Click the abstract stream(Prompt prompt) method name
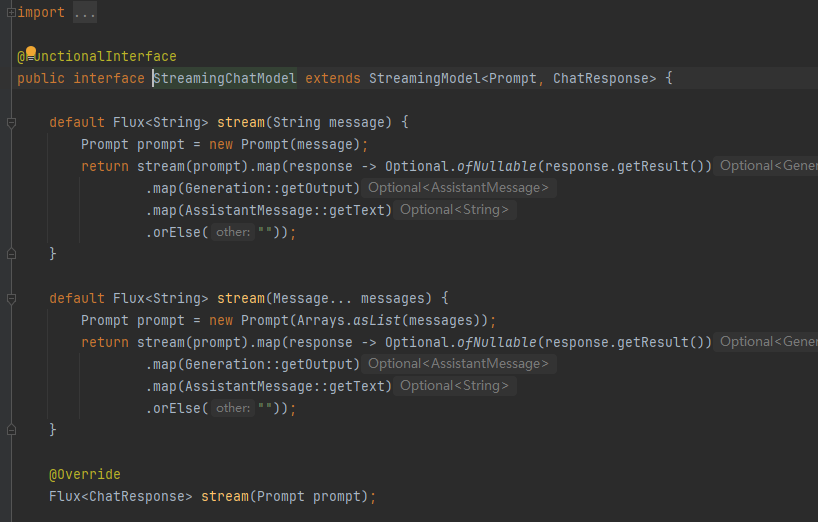 [x=225, y=496]
